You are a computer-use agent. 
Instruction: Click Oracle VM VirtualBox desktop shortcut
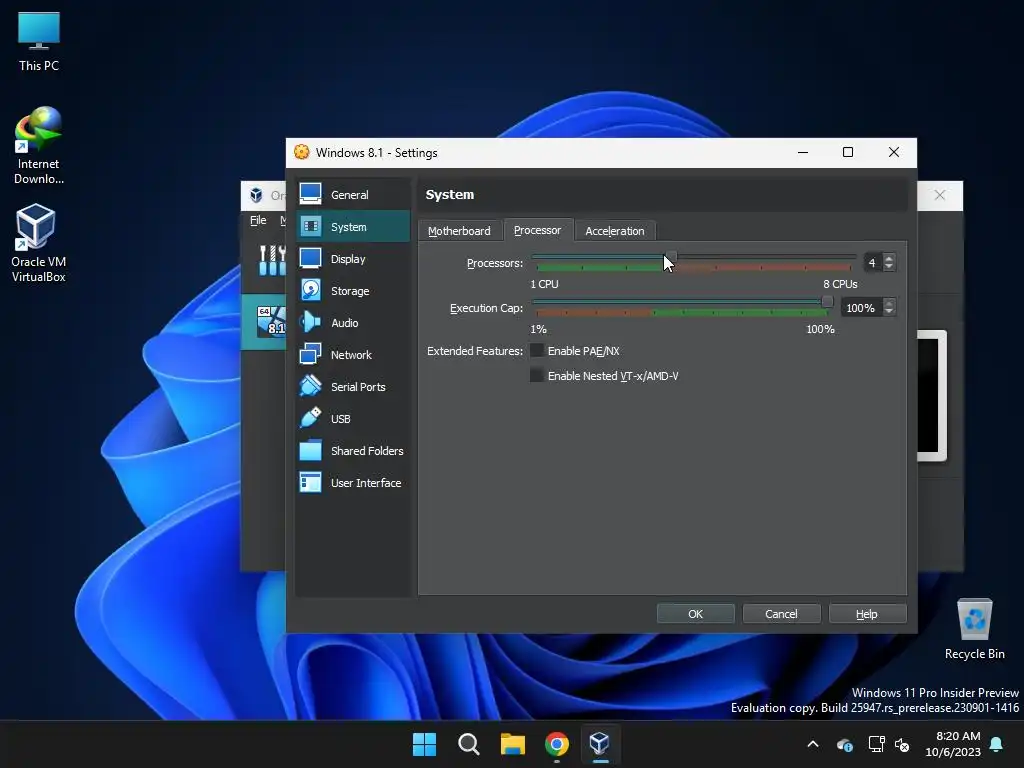(39, 243)
